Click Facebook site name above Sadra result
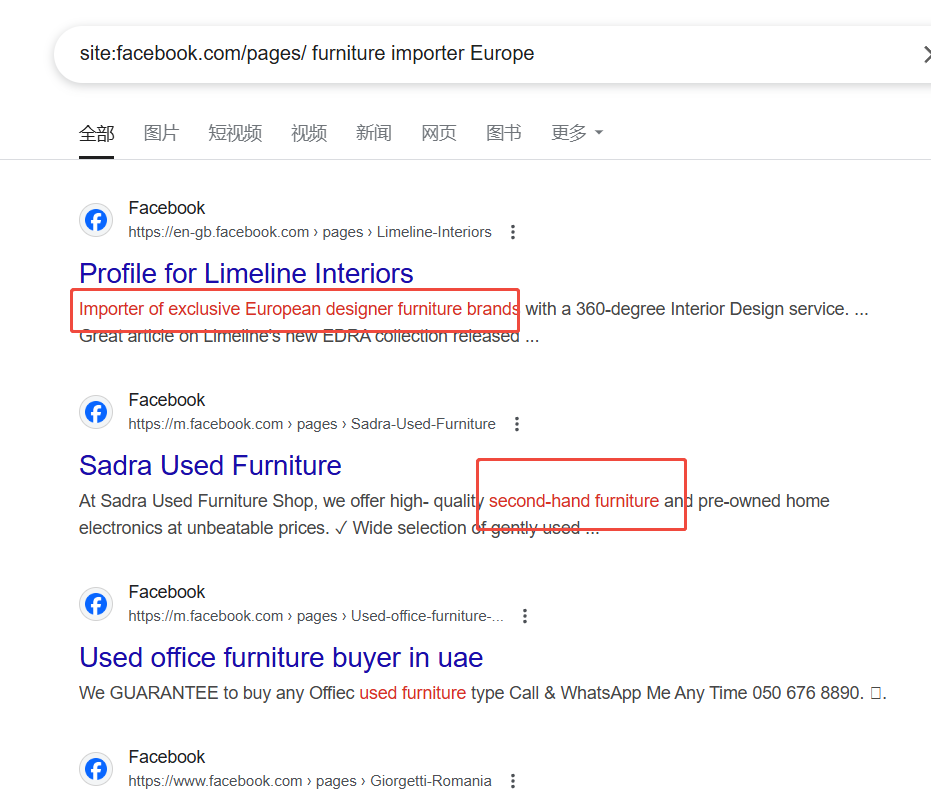931x789 pixels. [167, 400]
